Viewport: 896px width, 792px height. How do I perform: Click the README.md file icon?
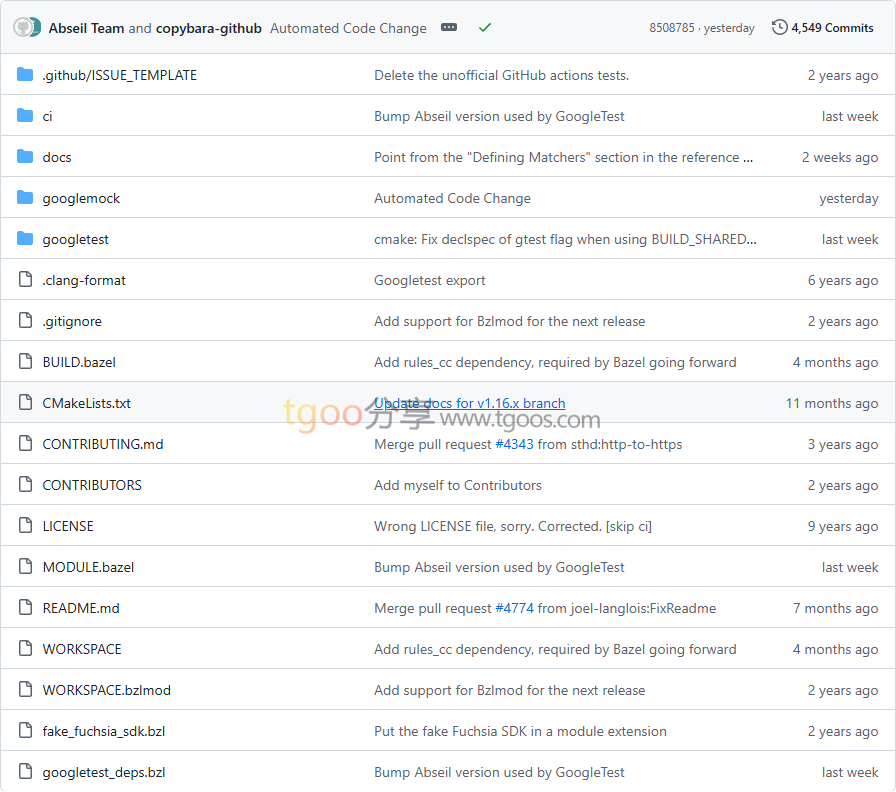[26, 607]
